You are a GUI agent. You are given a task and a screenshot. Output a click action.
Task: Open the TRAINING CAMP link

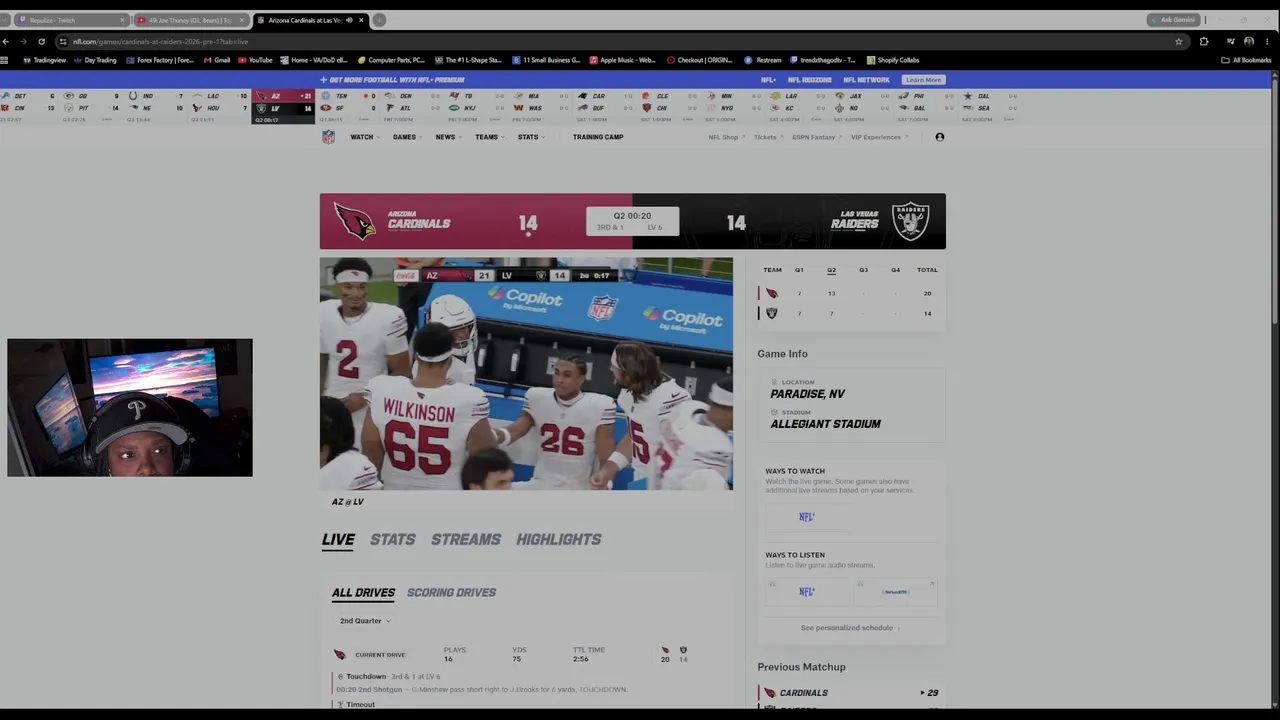(x=598, y=137)
